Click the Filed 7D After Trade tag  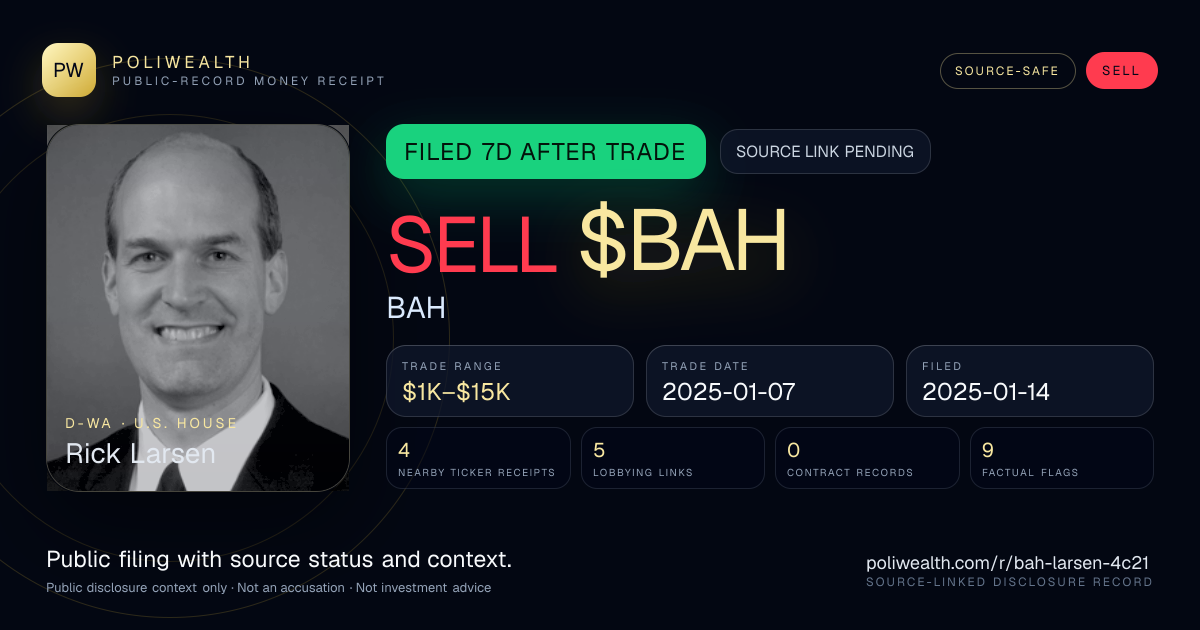tap(546, 152)
